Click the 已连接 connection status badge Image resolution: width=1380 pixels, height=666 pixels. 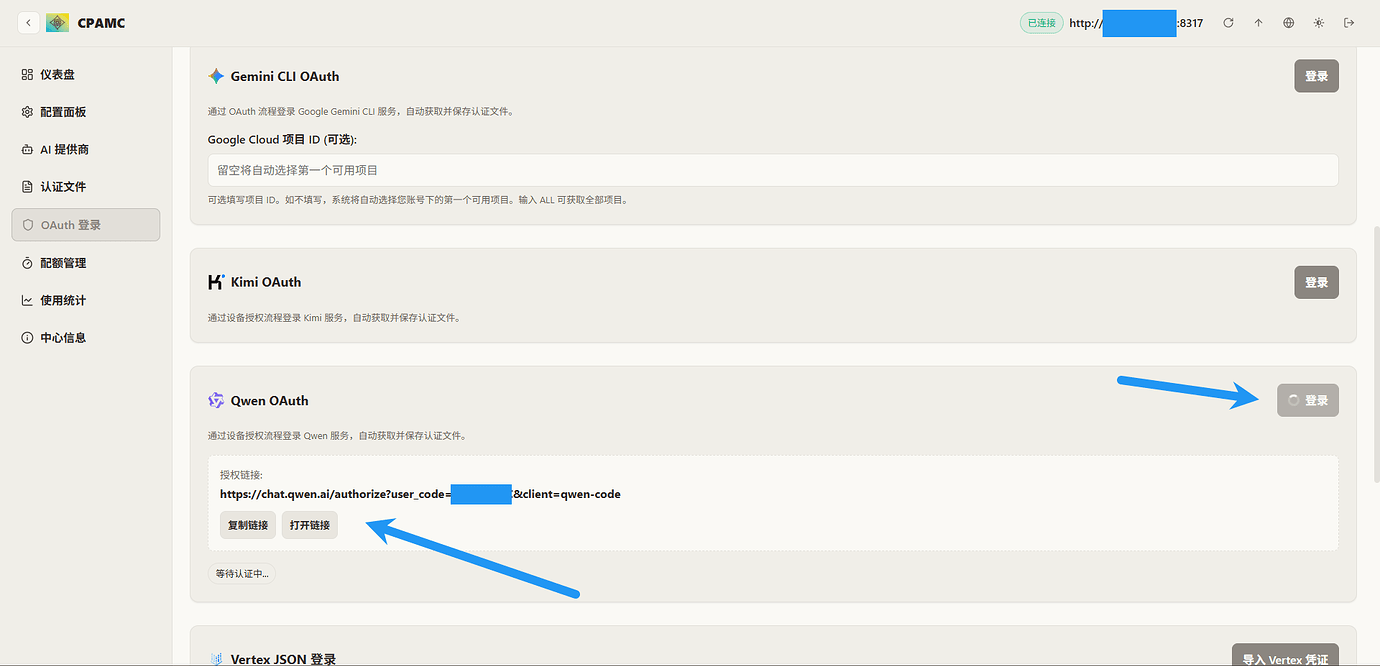click(x=1041, y=23)
